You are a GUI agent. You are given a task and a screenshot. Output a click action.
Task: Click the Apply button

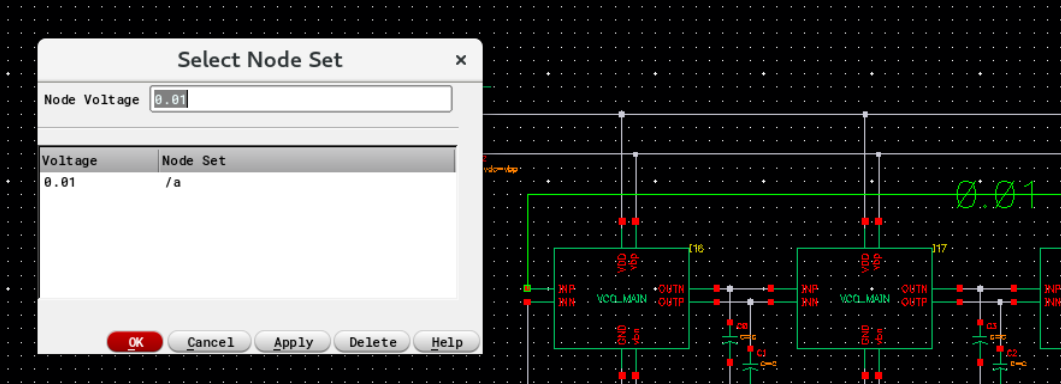[292, 342]
